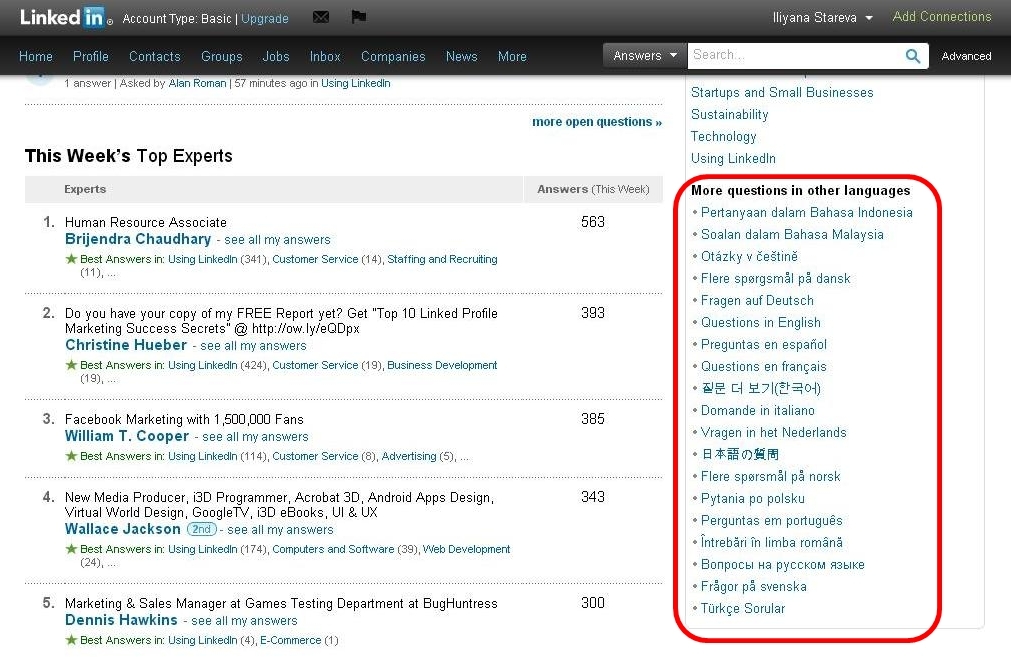1011x657 pixels.
Task: Click Otázky v češtině link
Action: (749, 257)
